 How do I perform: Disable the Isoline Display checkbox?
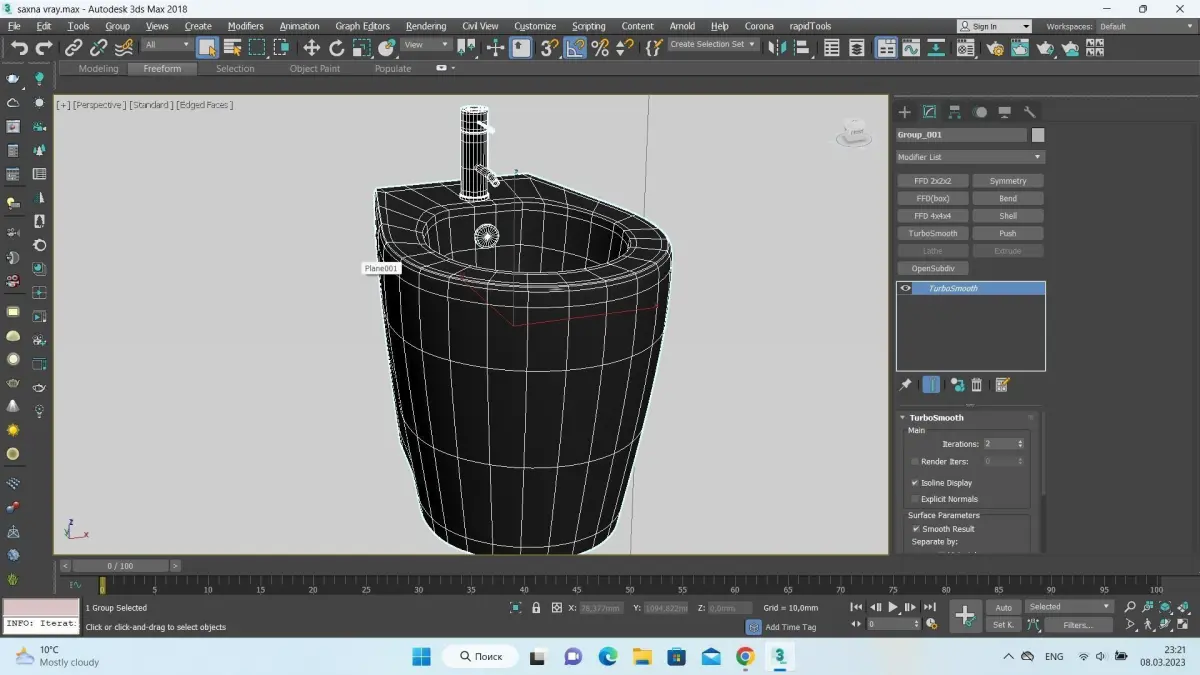915,483
